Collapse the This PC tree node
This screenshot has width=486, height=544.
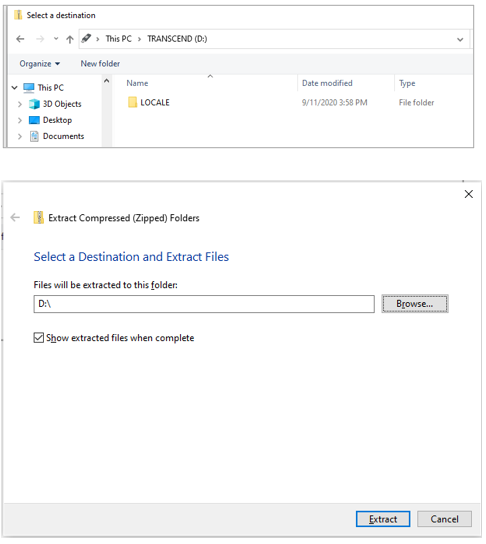15,87
